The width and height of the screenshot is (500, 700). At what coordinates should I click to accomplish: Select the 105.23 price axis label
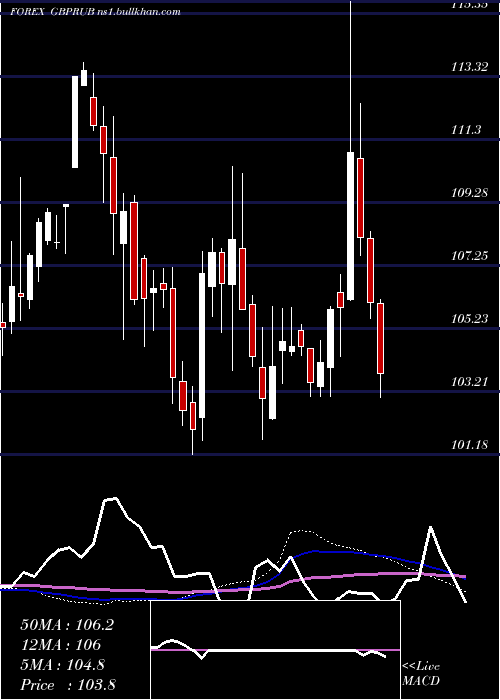coord(469,319)
